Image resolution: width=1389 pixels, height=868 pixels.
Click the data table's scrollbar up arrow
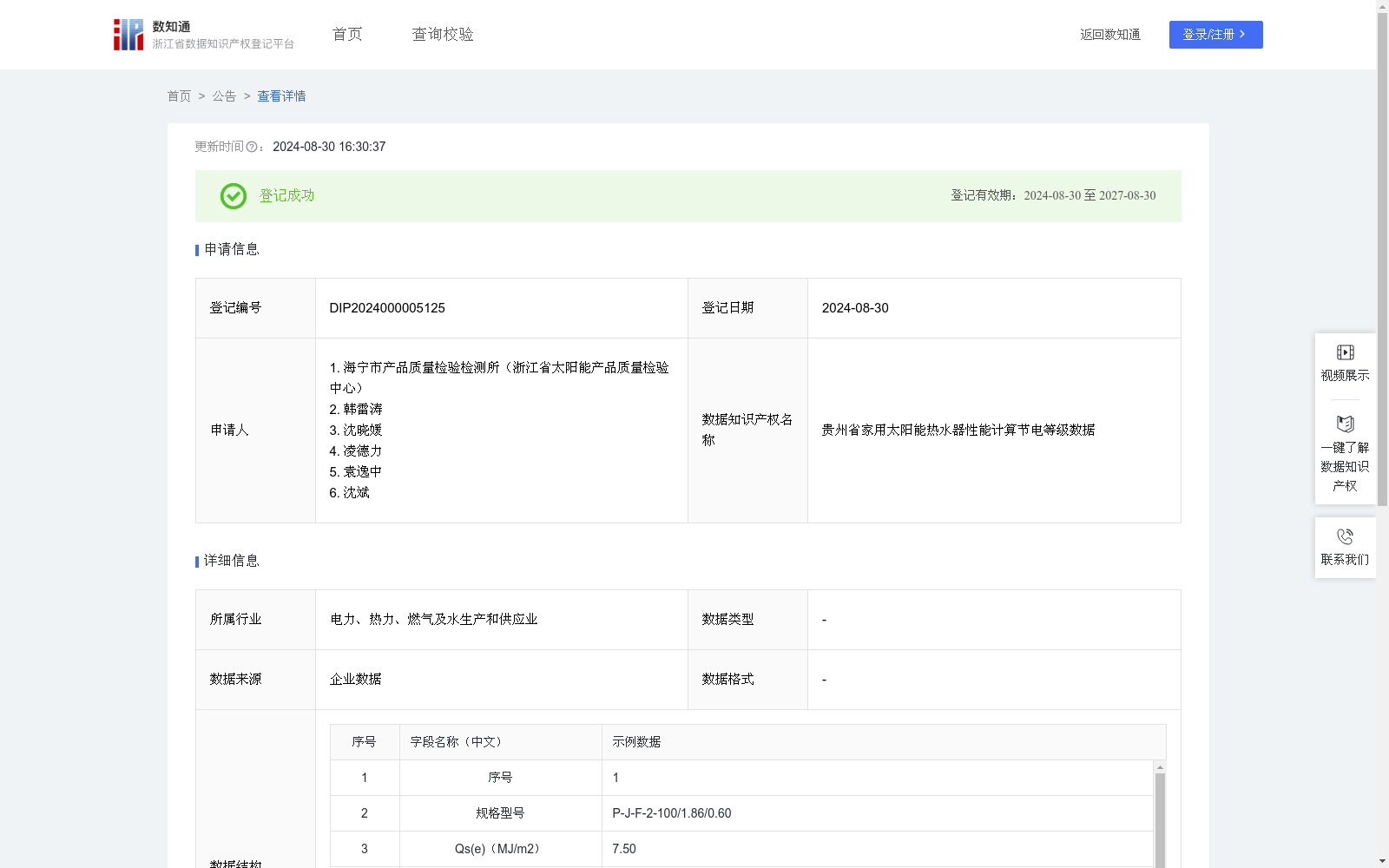[x=1160, y=767]
